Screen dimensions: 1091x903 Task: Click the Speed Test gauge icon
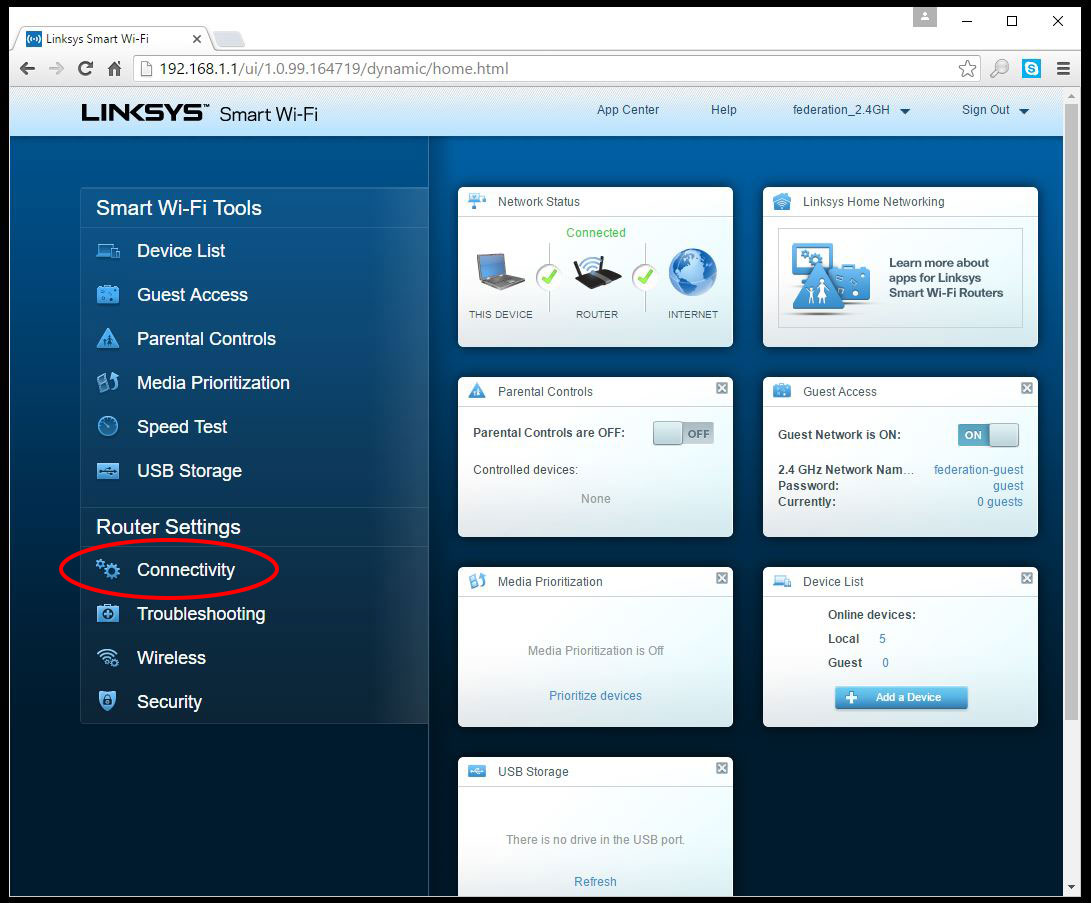(108, 426)
